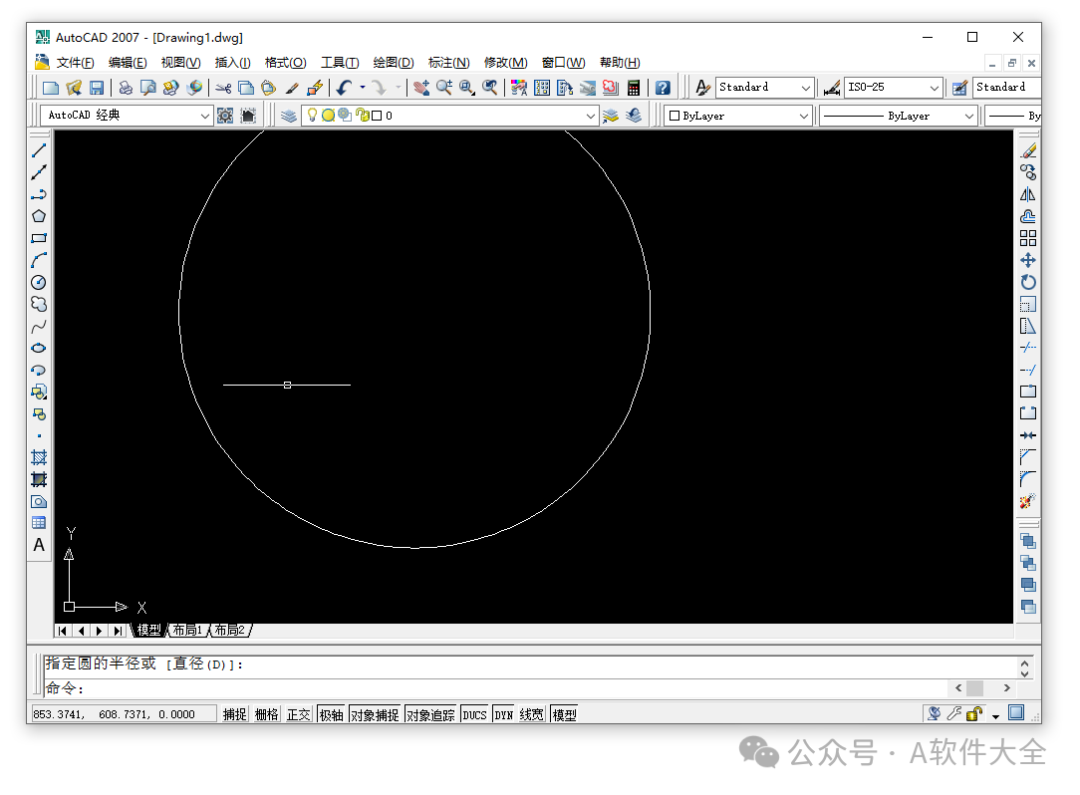The width and height of the screenshot is (1080, 795).
Task: Open the Help question mark icon
Action: [x=663, y=87]
